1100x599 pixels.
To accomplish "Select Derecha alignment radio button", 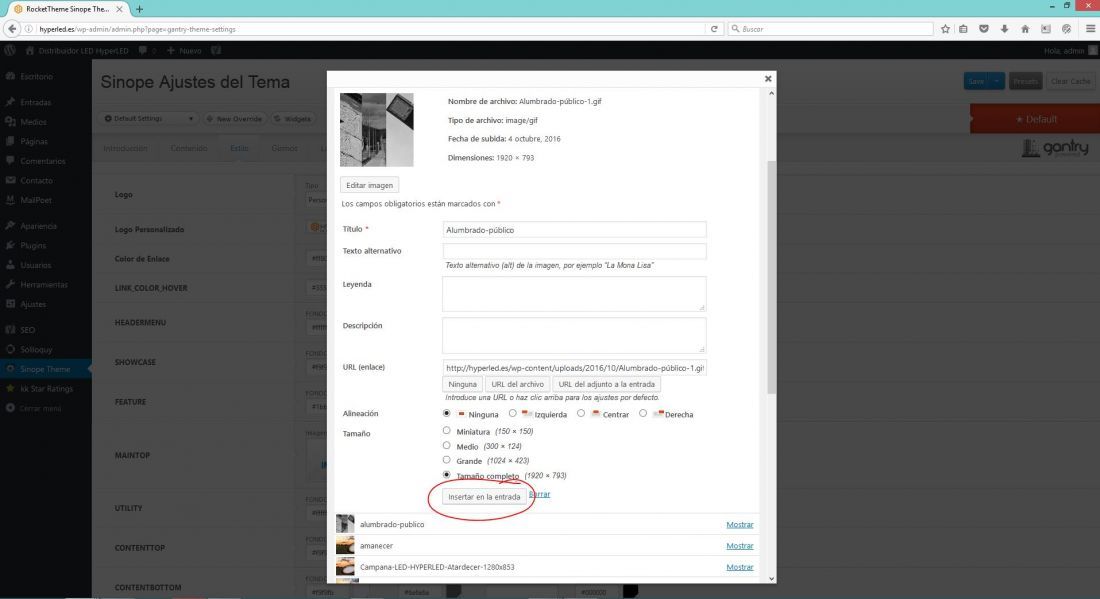I will coord(643,414).
